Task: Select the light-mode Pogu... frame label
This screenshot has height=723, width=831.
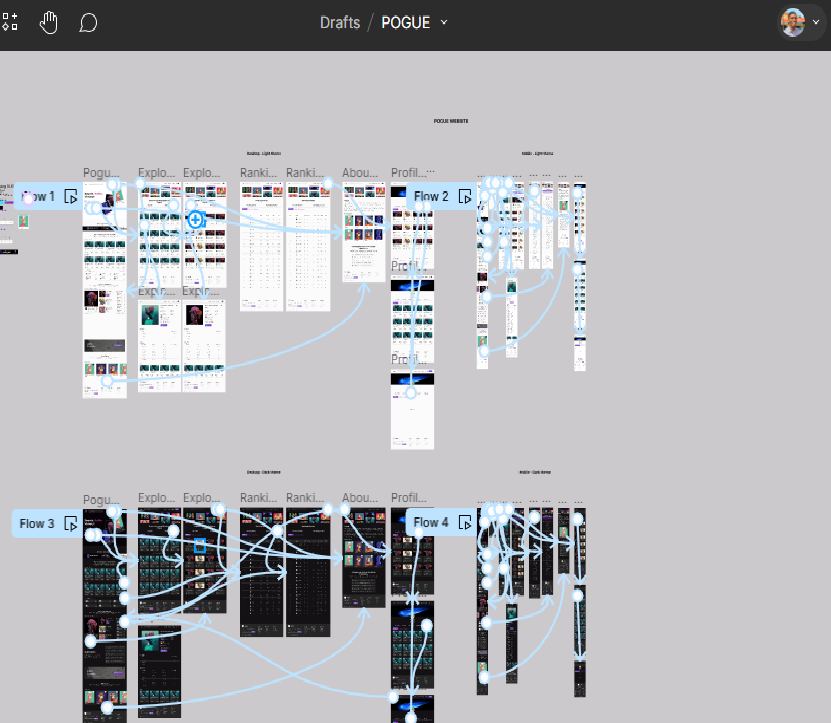Action: coord(101,173)
